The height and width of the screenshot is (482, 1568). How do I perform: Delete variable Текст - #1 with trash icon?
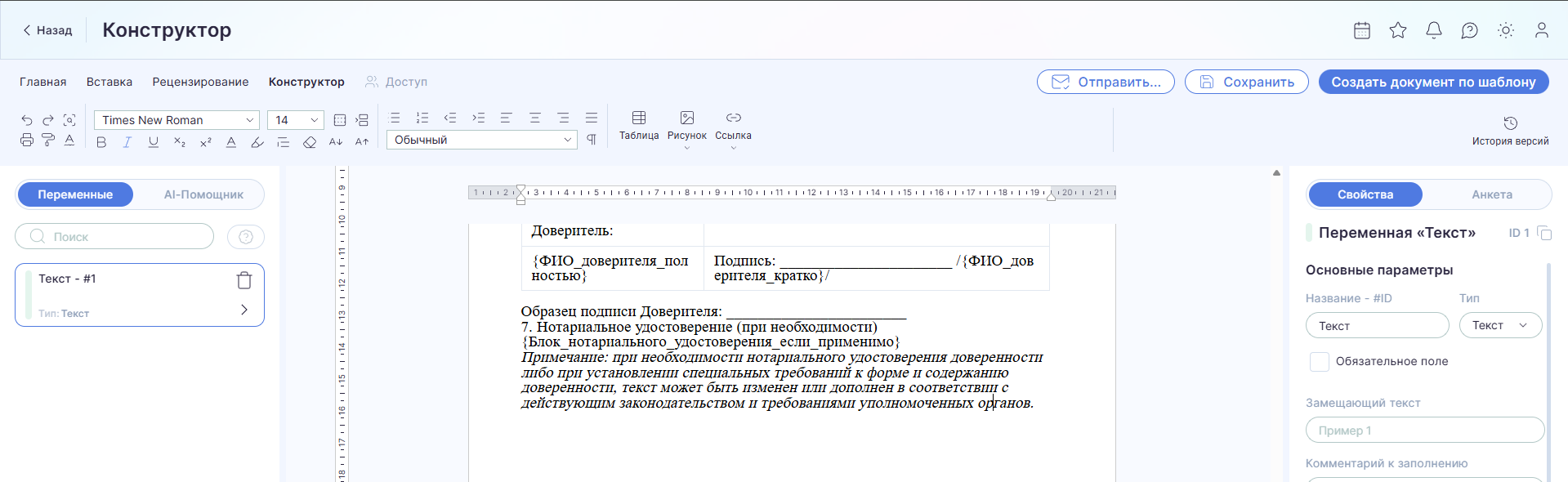point(244,280)
